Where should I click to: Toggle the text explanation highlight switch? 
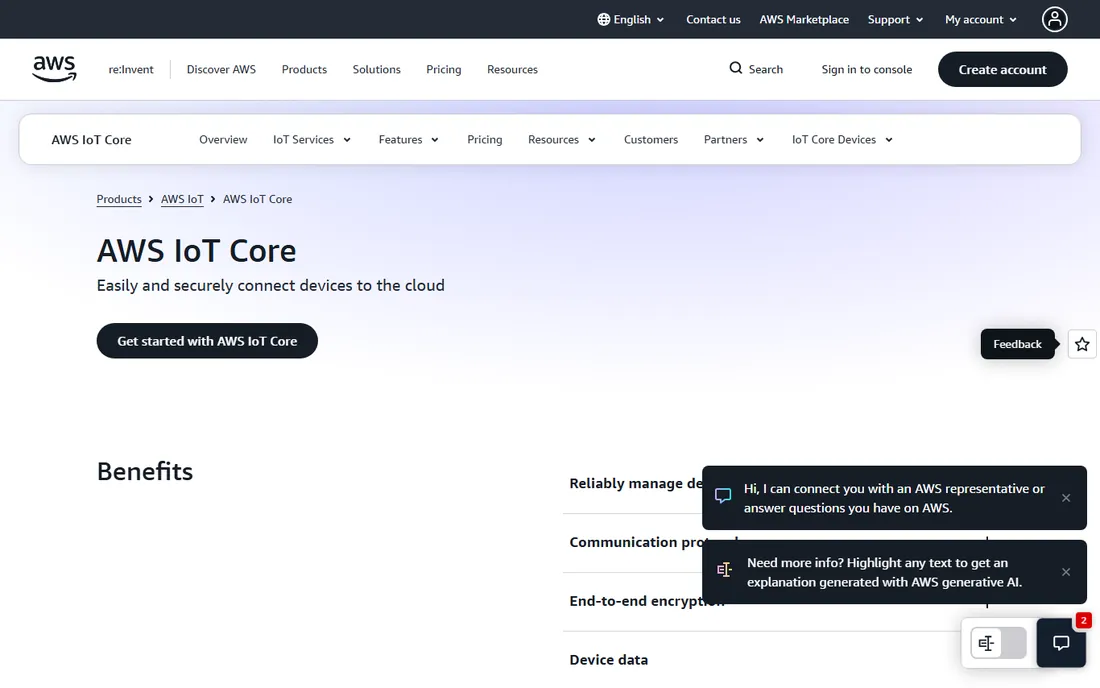pyautogui.click(x=998, y=642)
